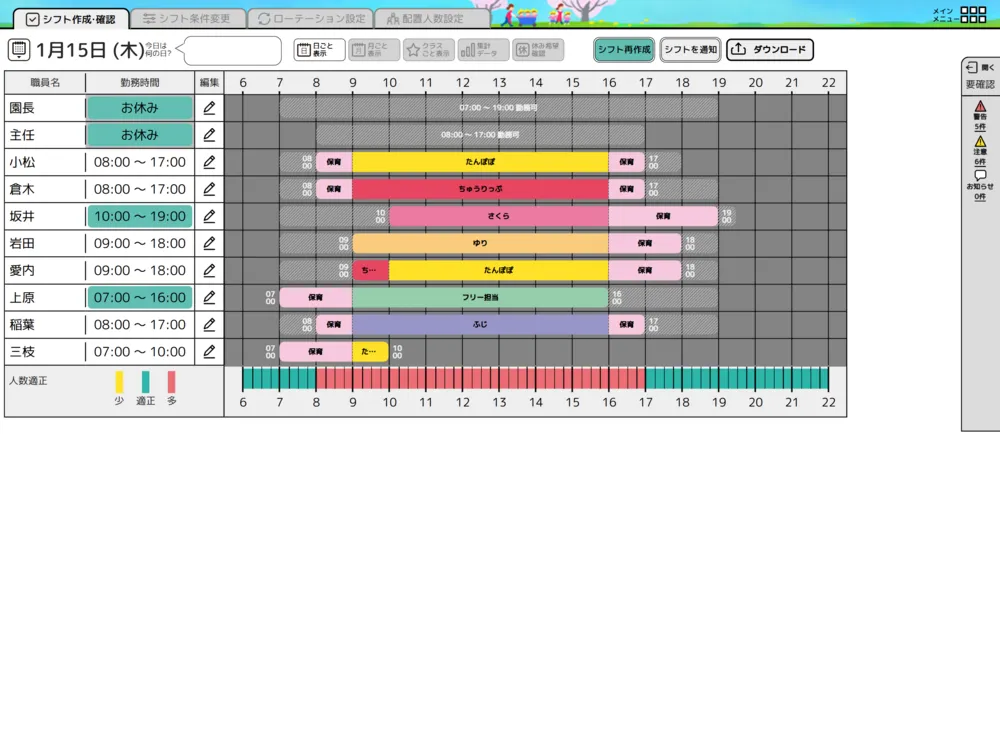Select 稲葉's purple ふじ shift bar

[x=480, y=325]
